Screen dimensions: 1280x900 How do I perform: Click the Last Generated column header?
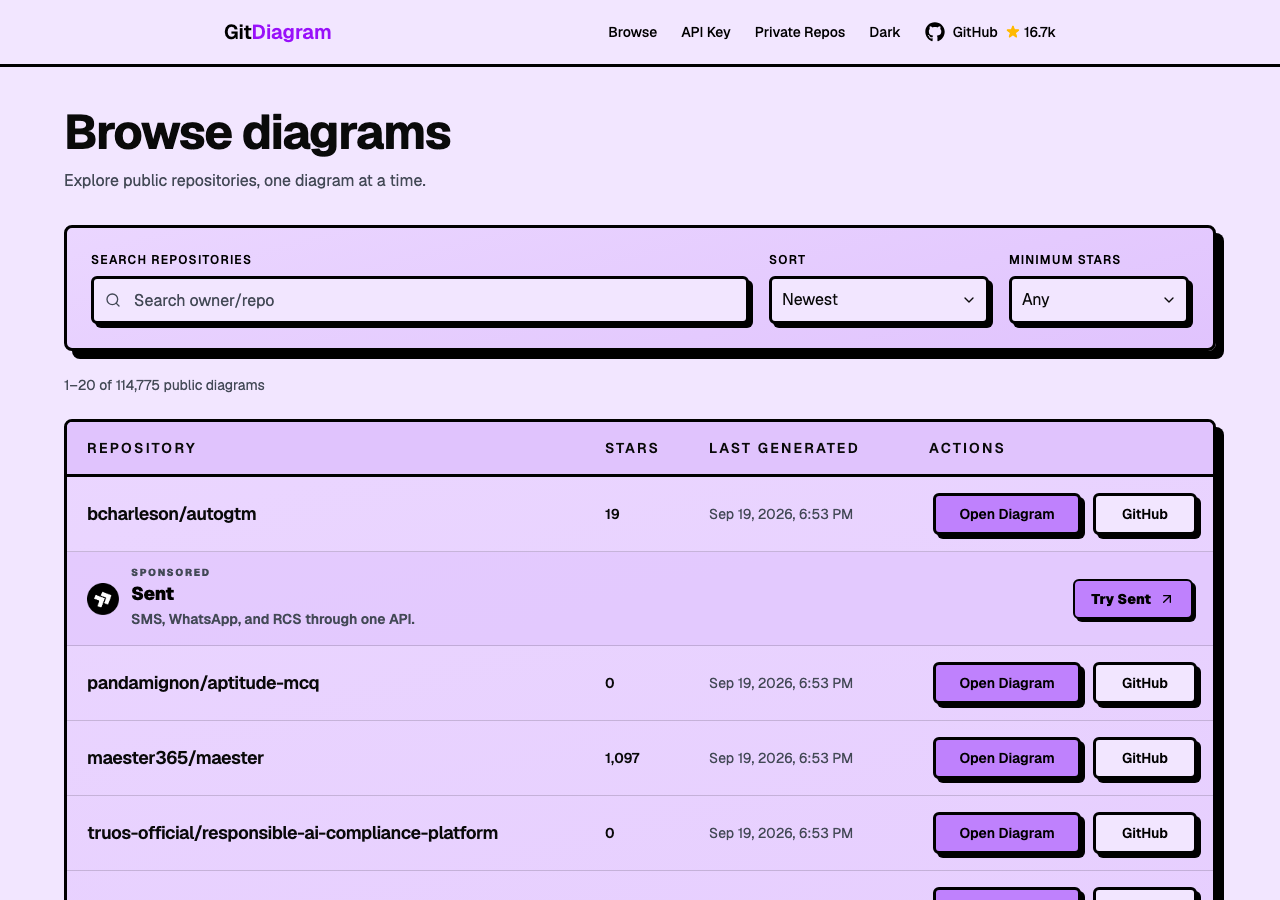784,448
